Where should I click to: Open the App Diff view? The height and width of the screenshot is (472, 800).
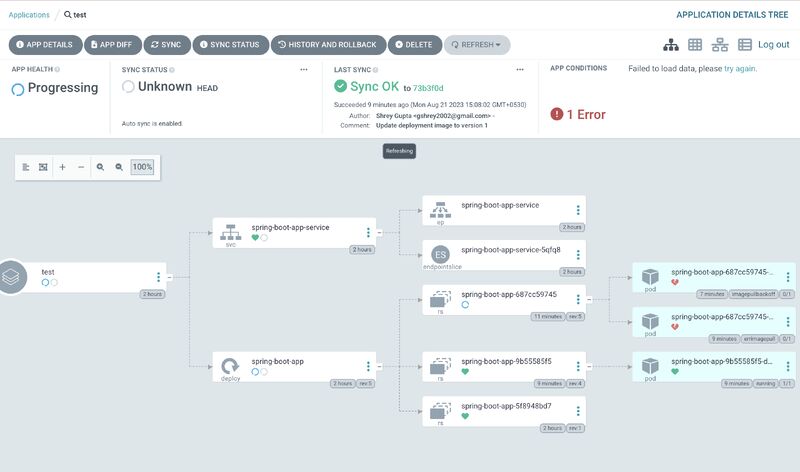[112, 45]
